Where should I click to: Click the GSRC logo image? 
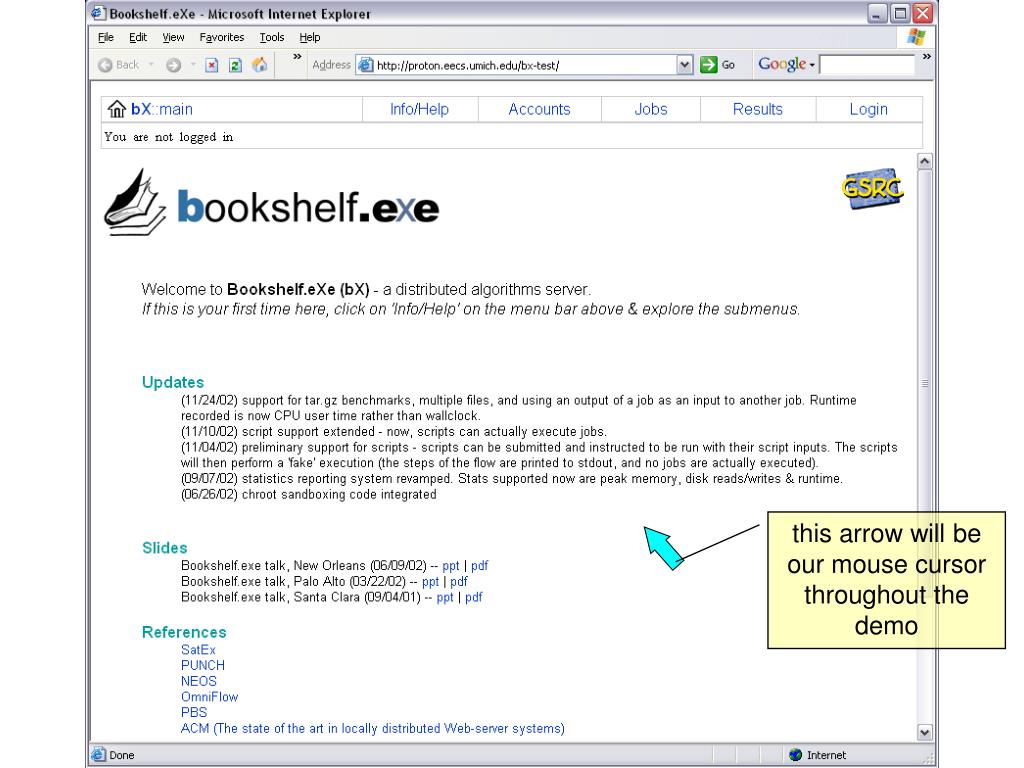[x=873, y=189]
